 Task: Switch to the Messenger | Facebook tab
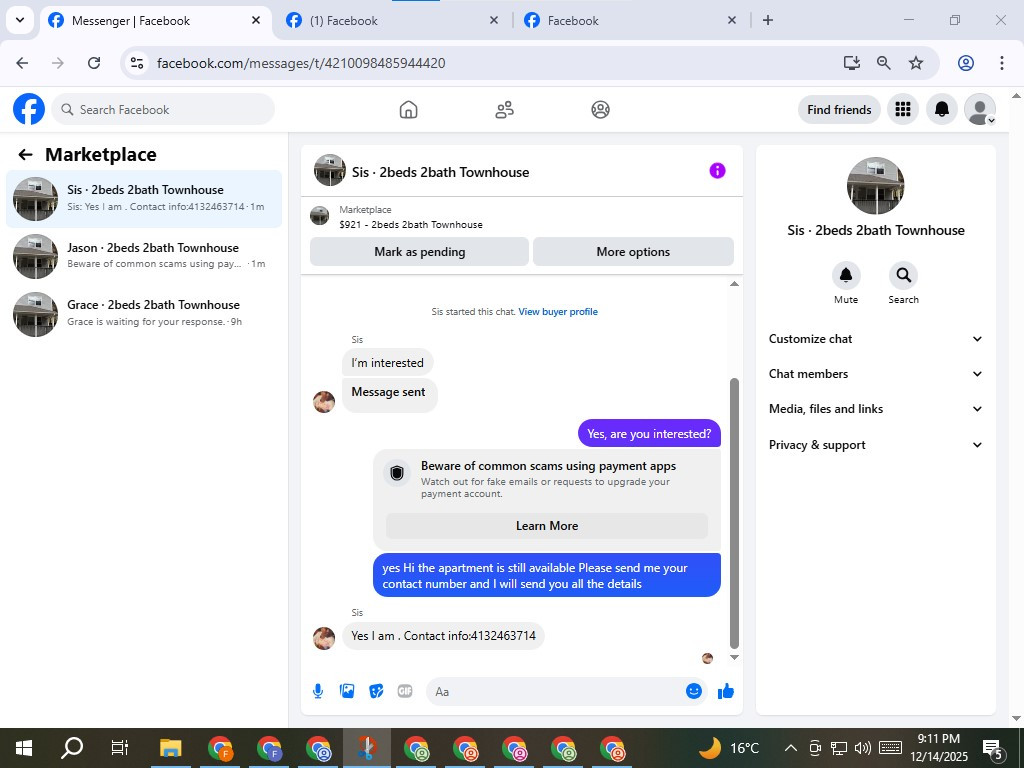(155, 21)
